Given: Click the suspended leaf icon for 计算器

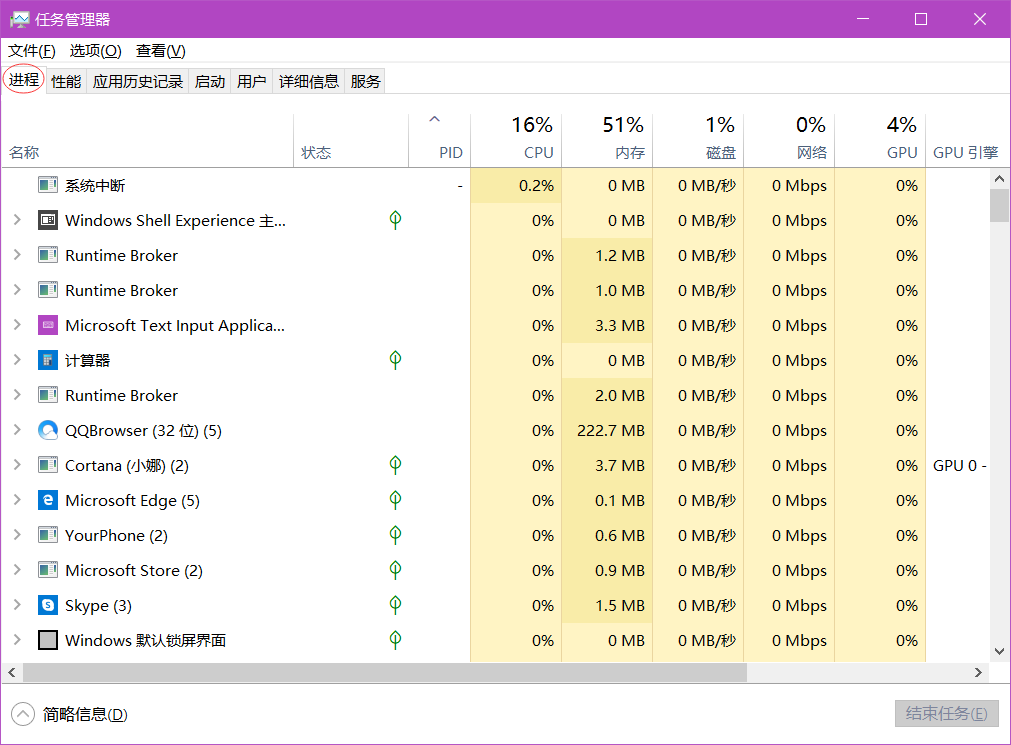Looking at the screenshot, I should pos(395,360).
